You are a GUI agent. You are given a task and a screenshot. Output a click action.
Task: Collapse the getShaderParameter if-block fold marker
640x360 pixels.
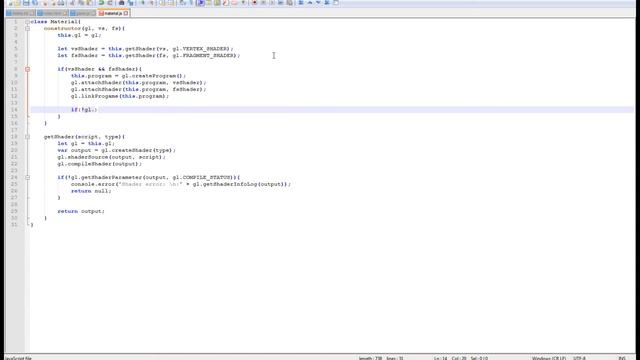pyautogui.click(x=27, y=178)
